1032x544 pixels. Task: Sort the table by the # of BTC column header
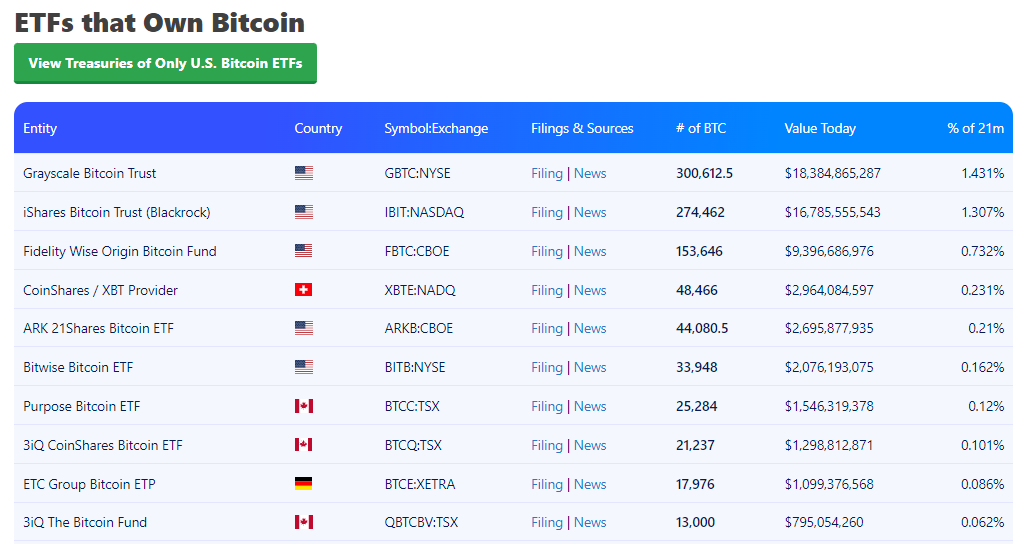coord(701,128)
